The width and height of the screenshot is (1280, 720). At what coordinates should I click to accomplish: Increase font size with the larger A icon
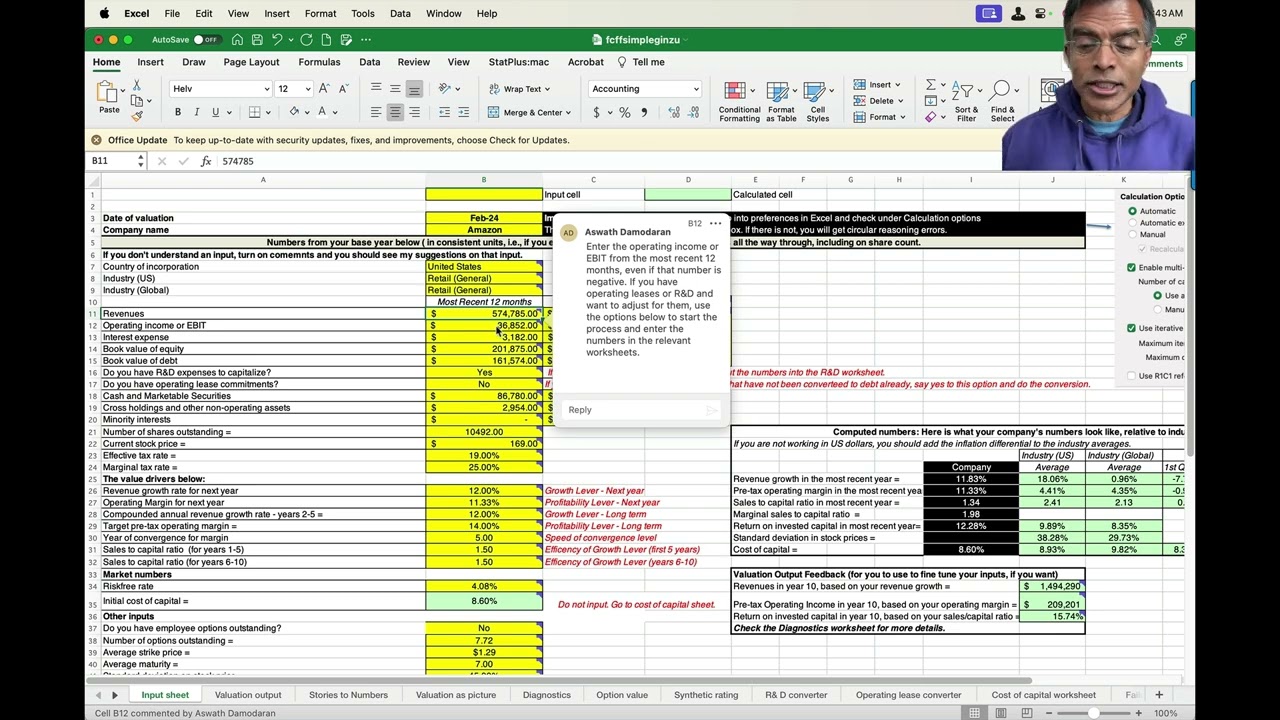pos(323,89)
